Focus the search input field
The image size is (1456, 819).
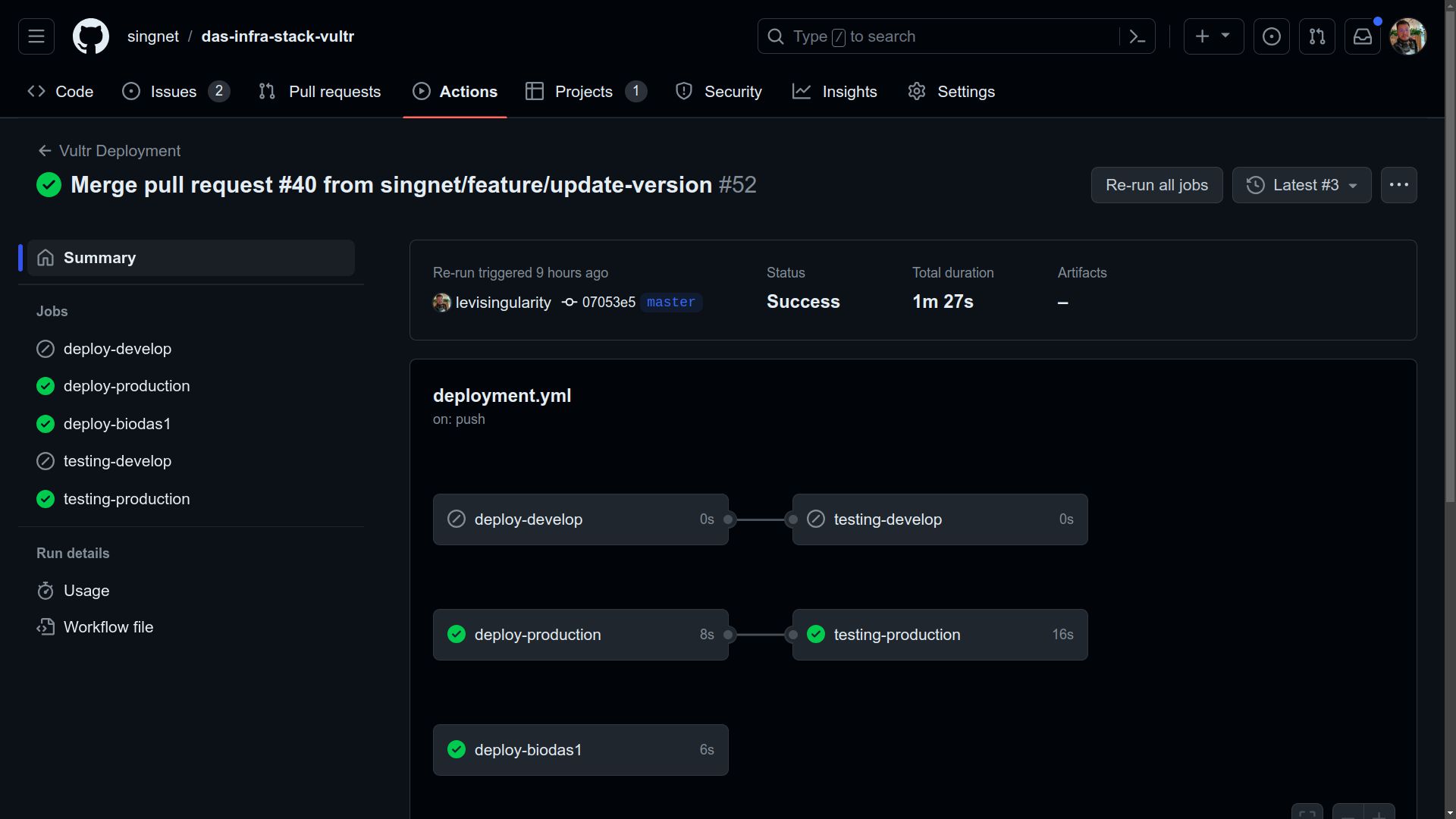click(x=956, y=36)
